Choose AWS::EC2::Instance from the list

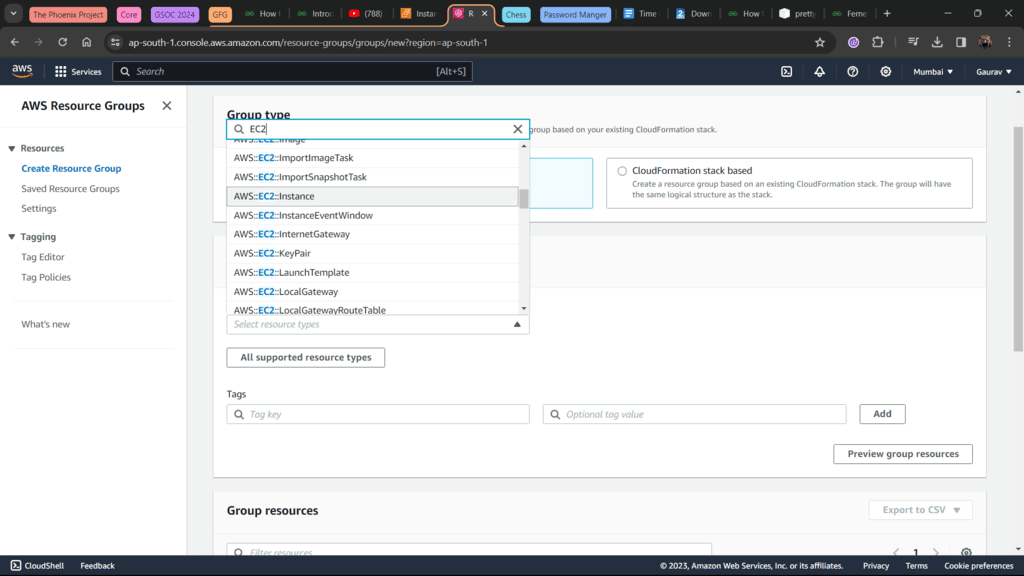[372, 197]
